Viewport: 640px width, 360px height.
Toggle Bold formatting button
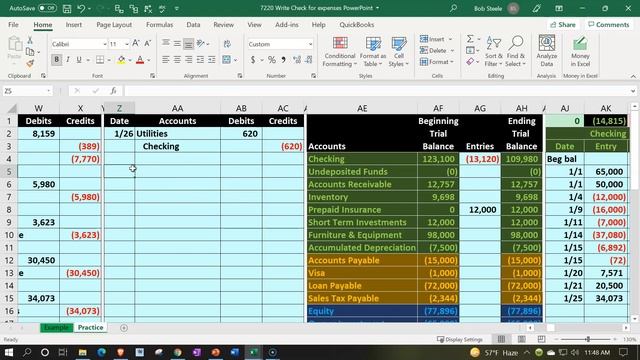pos(56,60)
